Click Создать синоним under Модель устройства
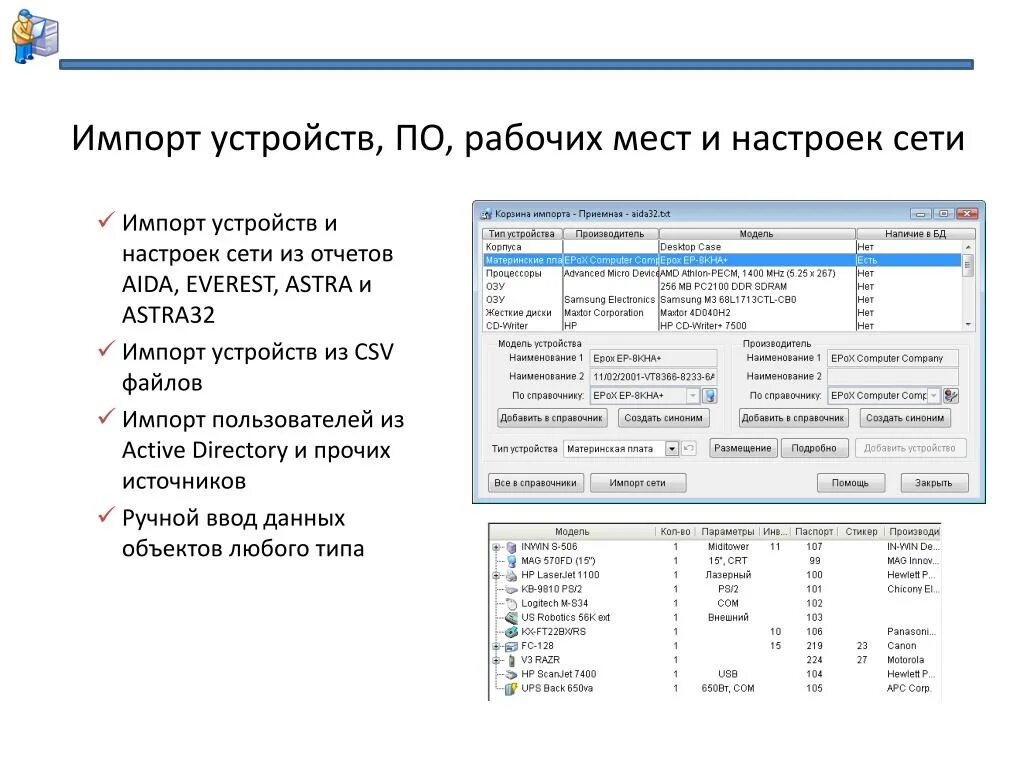This screenshot has width=1024, height=768. pyautogui.click(x=664, y=418)
